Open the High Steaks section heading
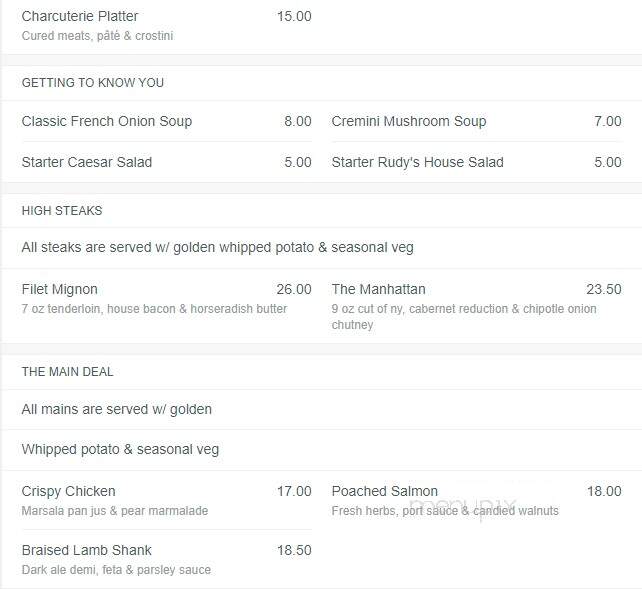 point(62,210)
